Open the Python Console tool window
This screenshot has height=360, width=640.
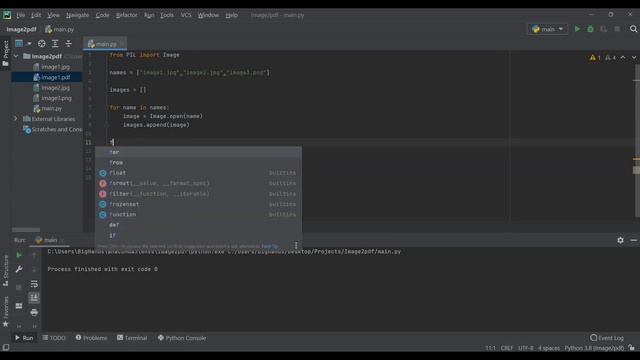coord(182,338)
